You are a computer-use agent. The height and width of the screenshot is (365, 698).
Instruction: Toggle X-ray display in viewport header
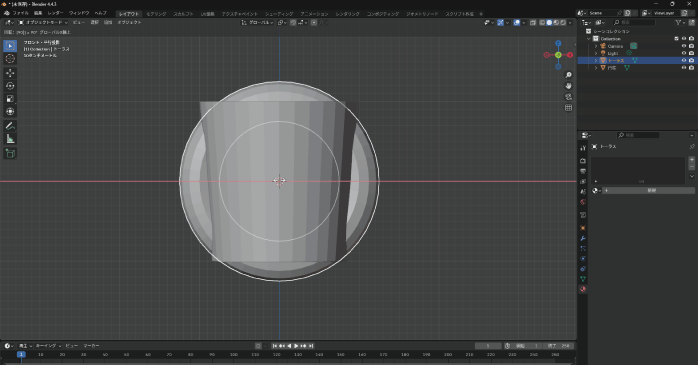click(533, 22)
